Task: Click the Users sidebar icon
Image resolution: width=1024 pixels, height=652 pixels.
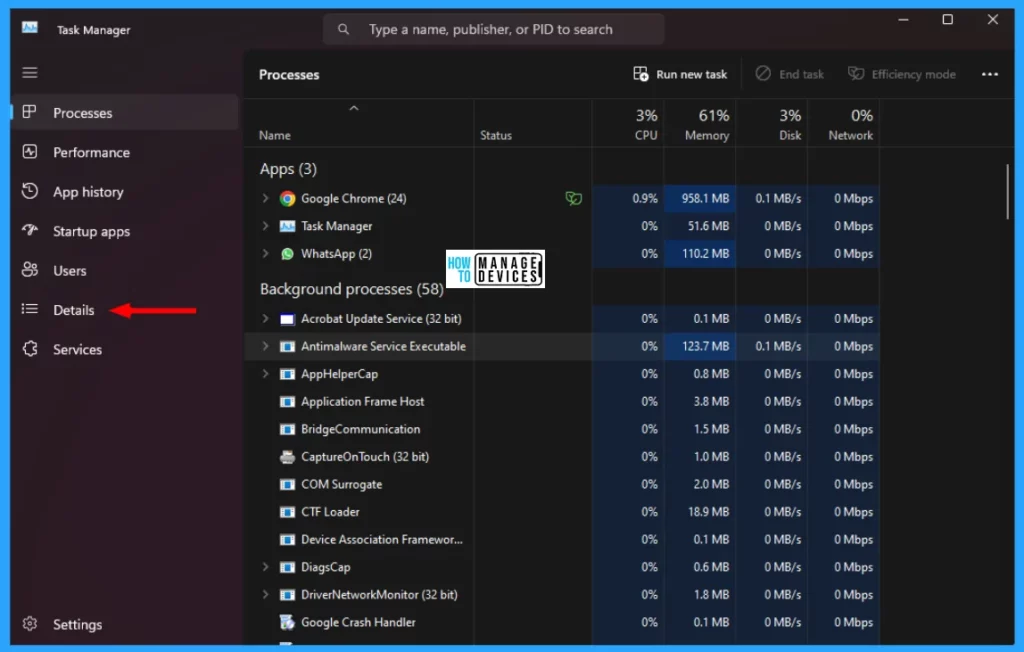Action: click(29, 270)
